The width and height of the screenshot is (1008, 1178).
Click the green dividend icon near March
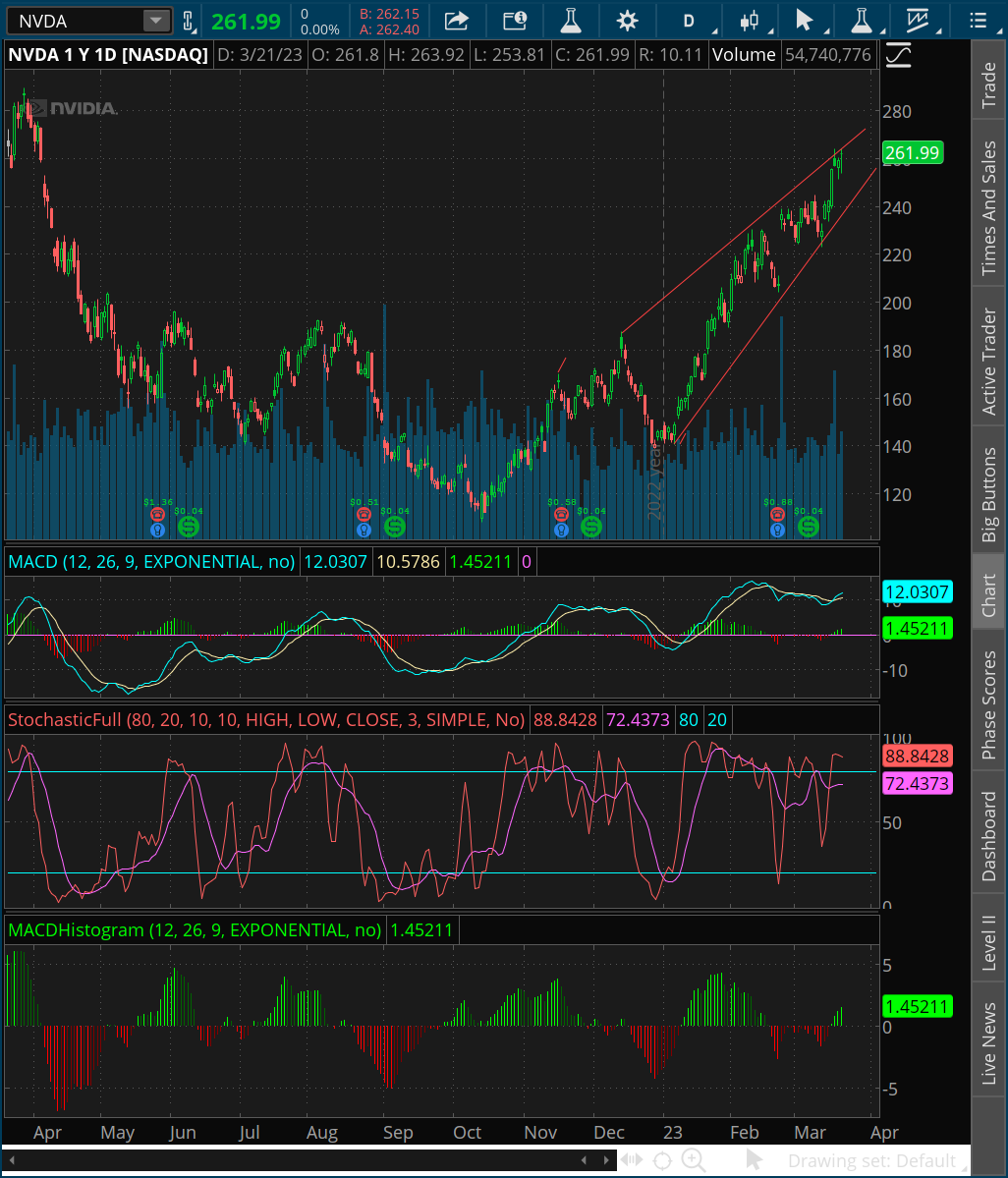(x=809, y=527)
